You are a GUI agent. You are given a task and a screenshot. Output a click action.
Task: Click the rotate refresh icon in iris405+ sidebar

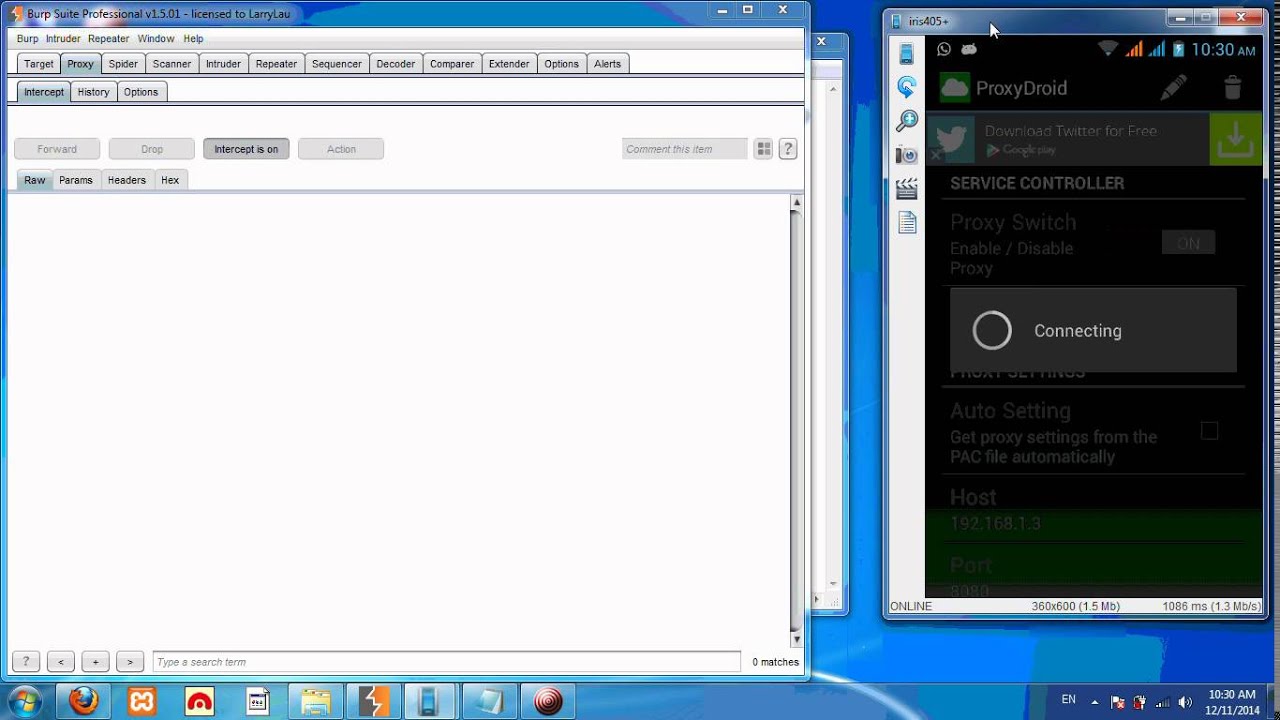tap(907, 87)
